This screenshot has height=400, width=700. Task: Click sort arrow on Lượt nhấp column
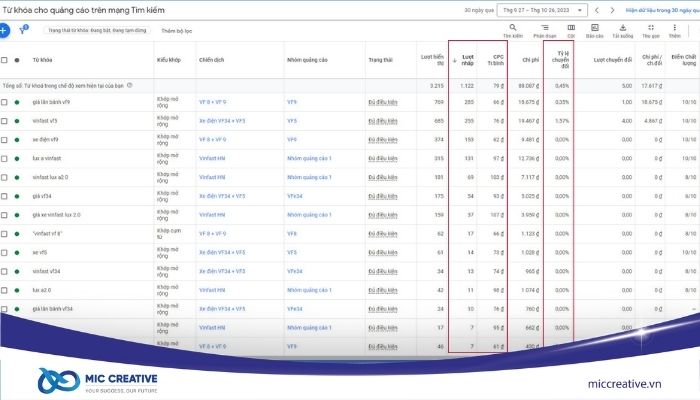pyautogui.click(x=454, y=61)
